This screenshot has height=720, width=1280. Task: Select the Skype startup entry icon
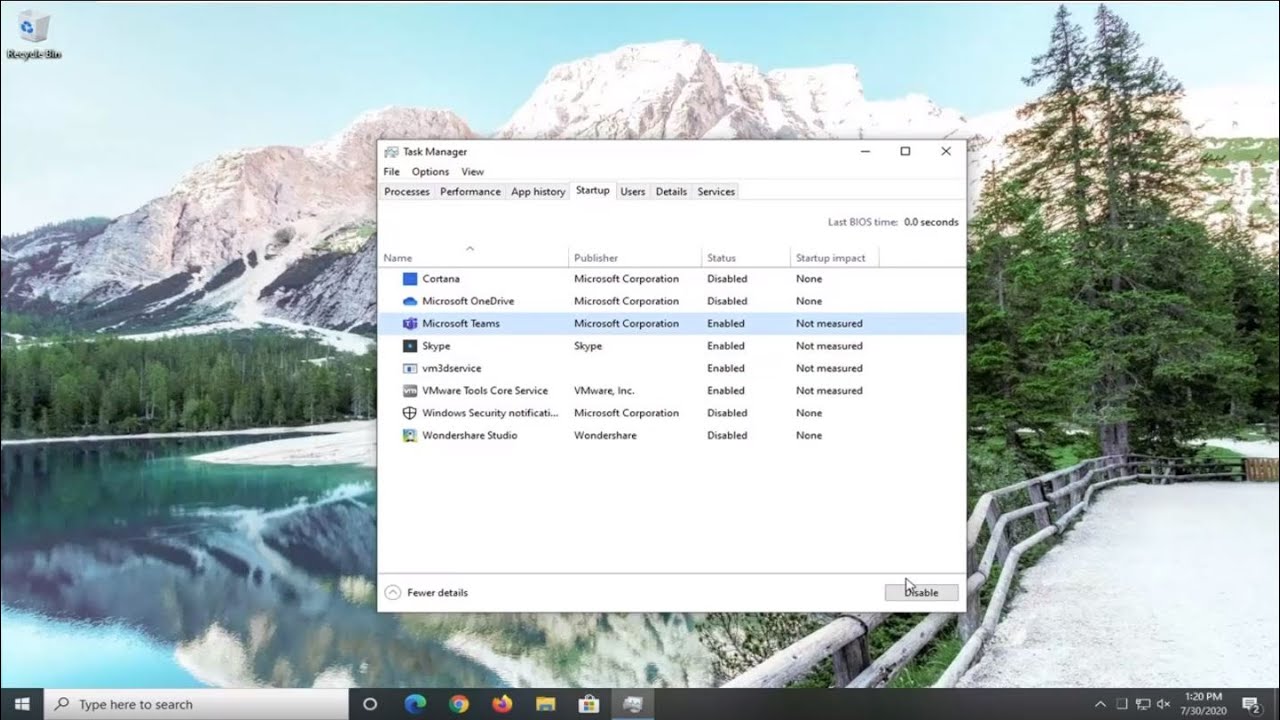pyautogui.click(x=409, y=346)
